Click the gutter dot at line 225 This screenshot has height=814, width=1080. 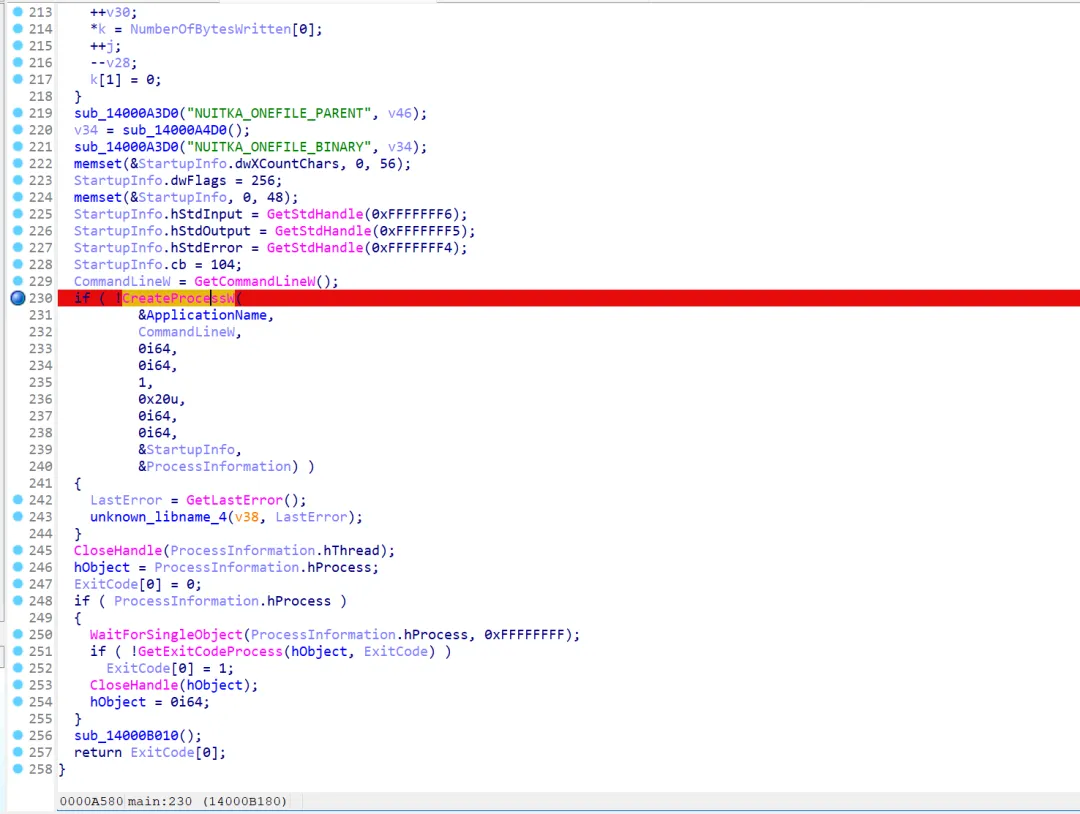tap(17, 214)
